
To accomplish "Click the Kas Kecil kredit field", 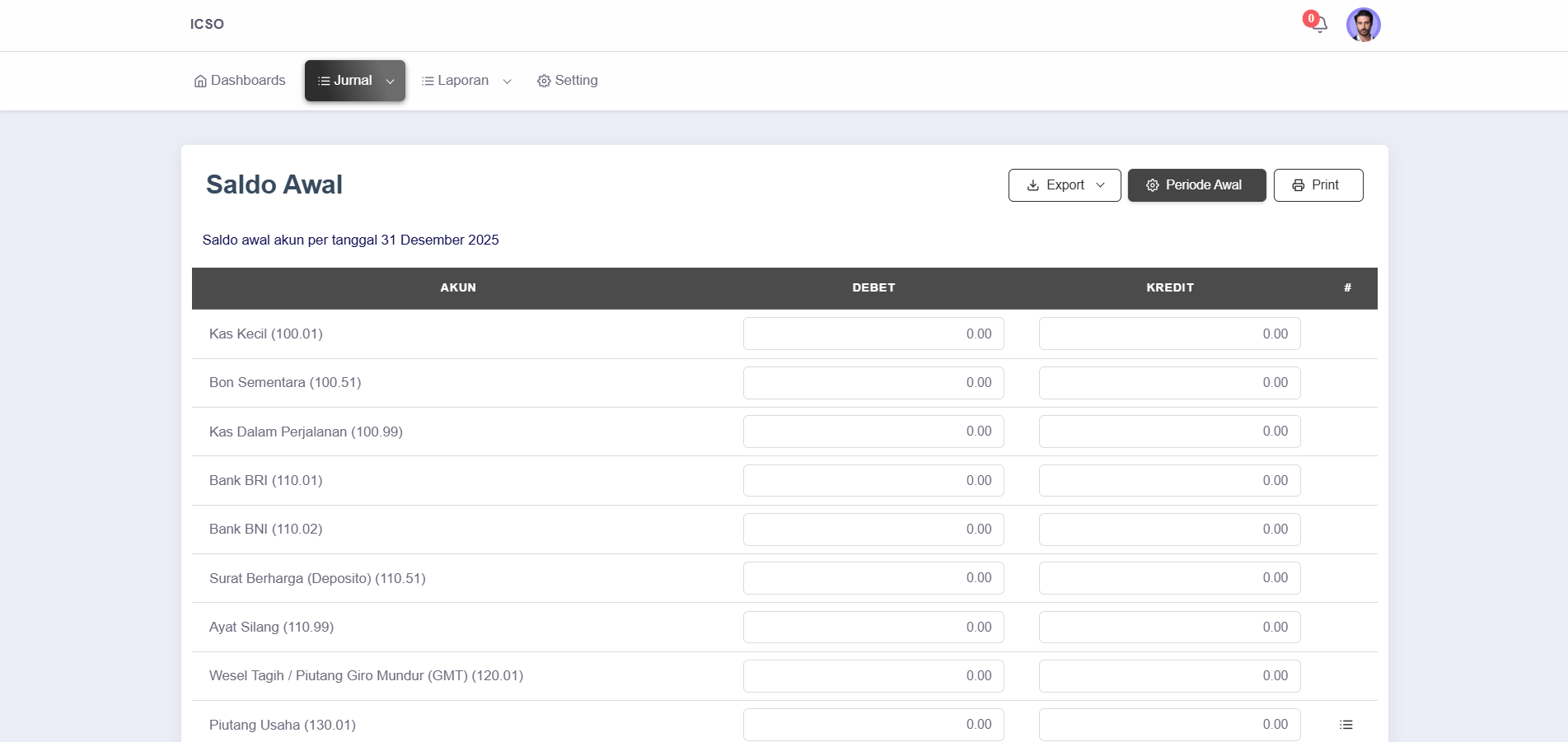I will (1168, 334).
